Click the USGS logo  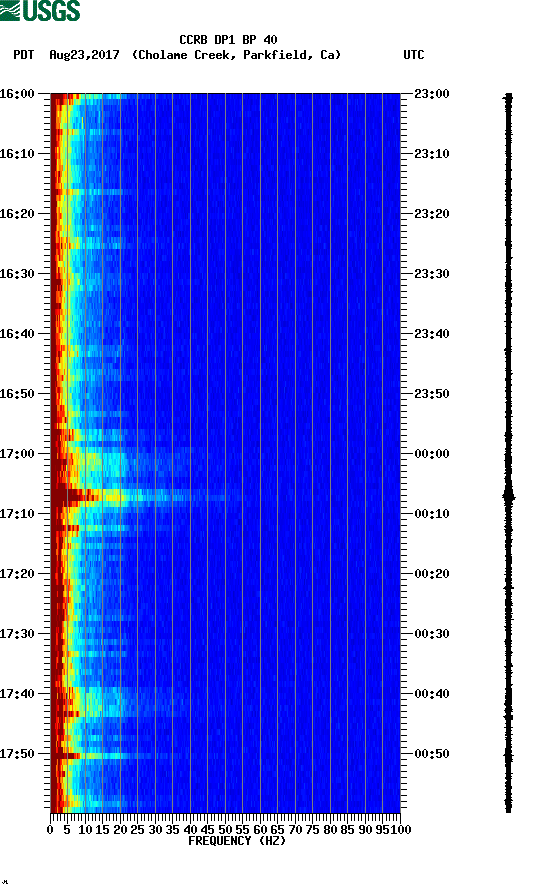pyautogui.click(x=40, y=10)
